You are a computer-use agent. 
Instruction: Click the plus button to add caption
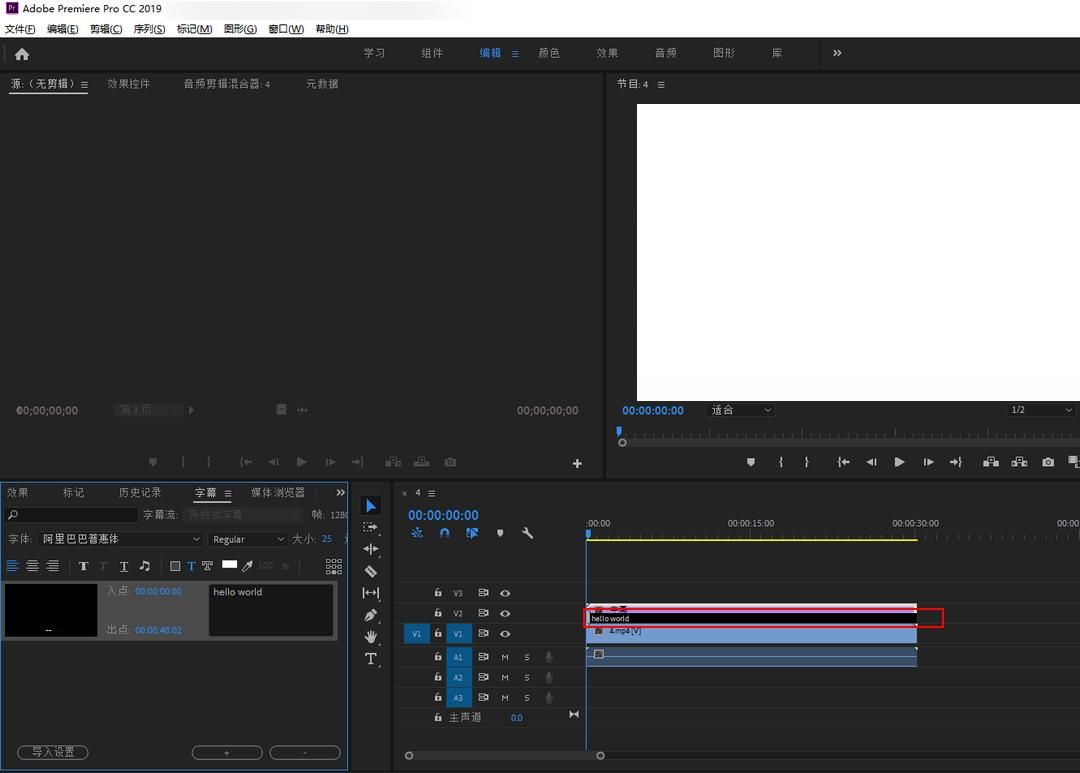pos(227,752)
